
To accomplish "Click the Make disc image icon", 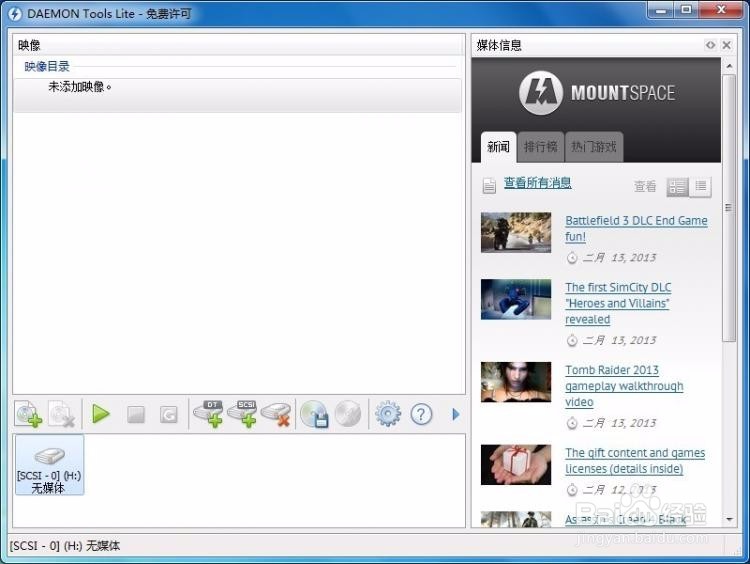I will pos(314,414).
